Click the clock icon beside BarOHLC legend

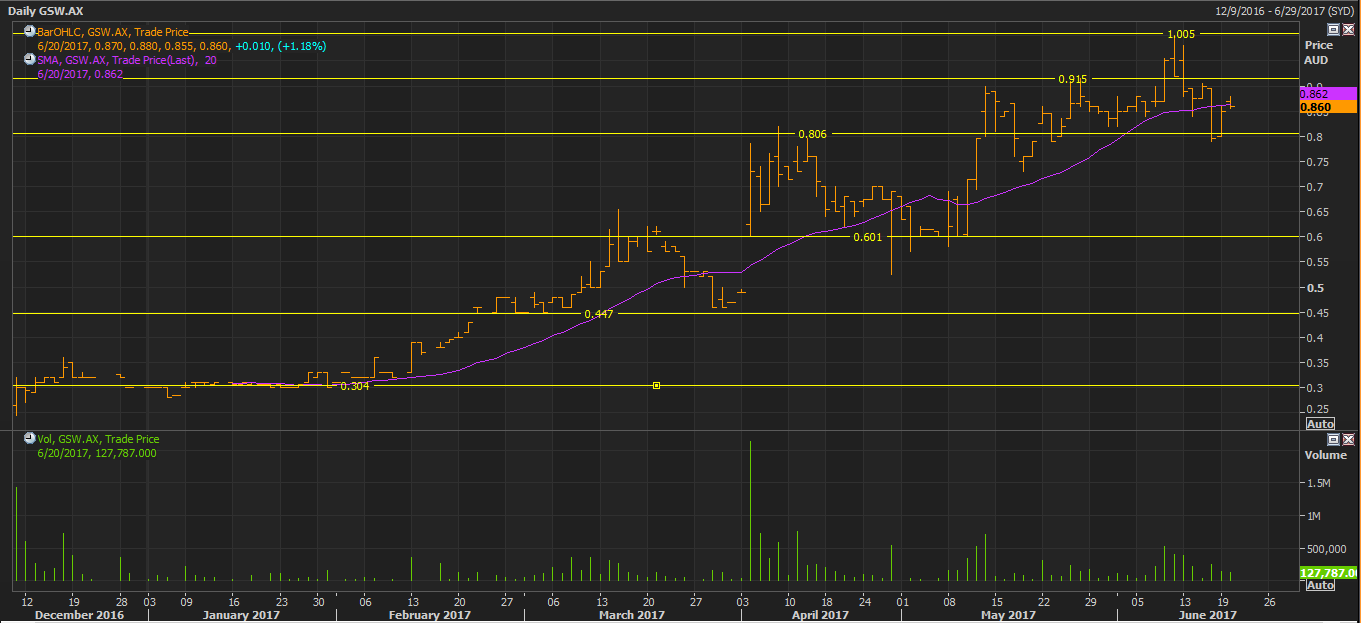(31, 32)
